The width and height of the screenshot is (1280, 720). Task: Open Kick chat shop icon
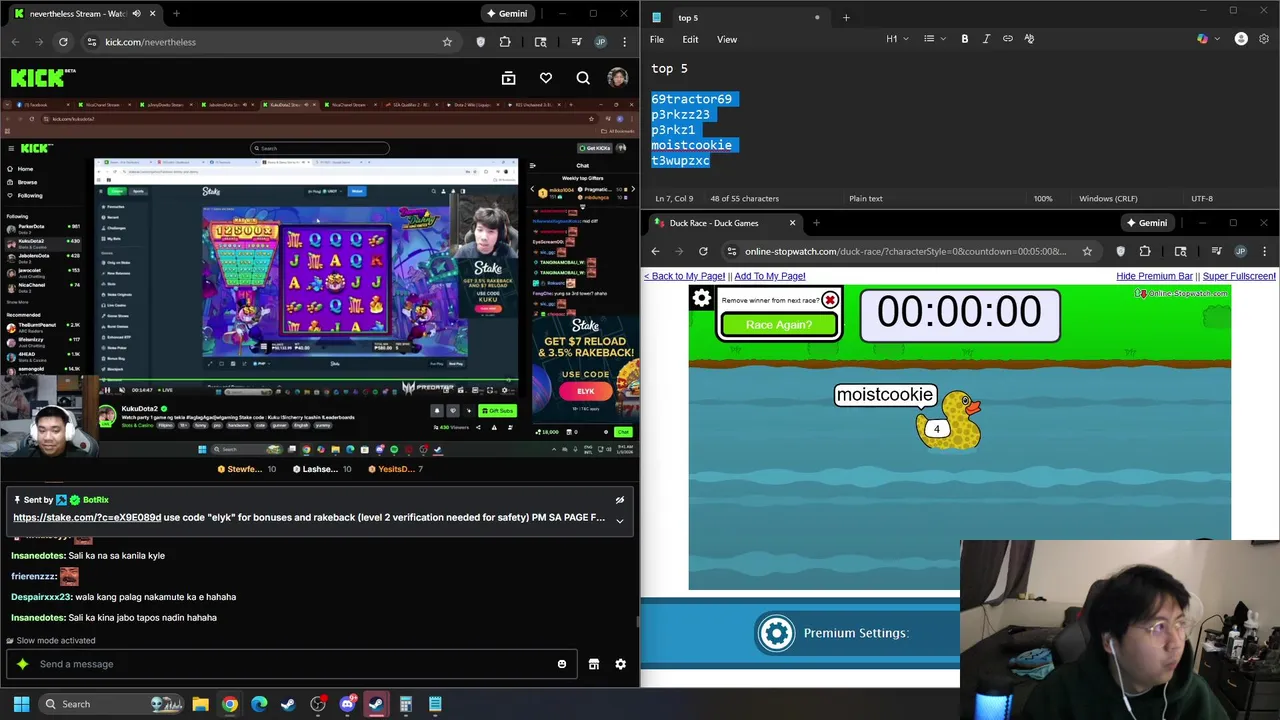point(594,664)
